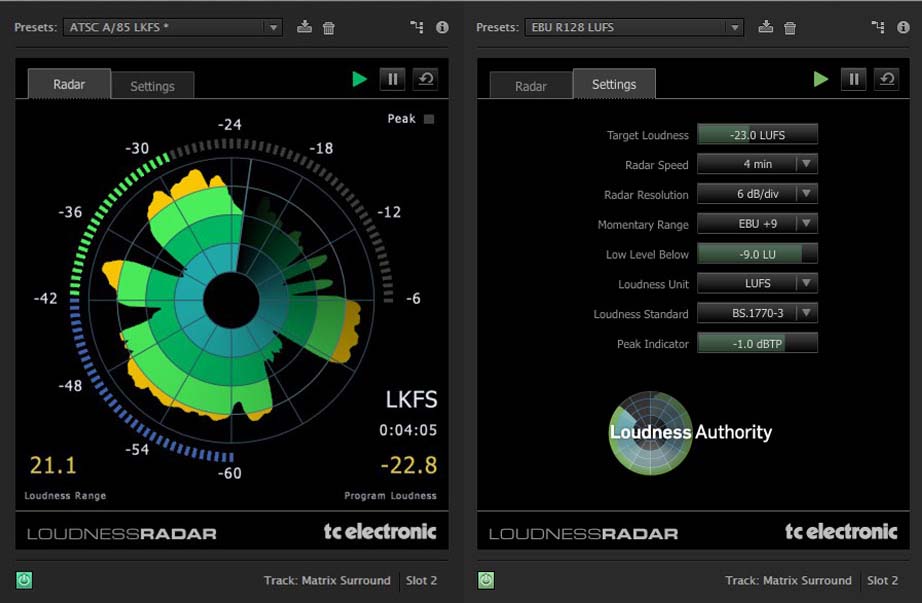Viewport: 922px width, 603px height.
Task: Click the Loudness Authority logo
Action: coord(690,433)
